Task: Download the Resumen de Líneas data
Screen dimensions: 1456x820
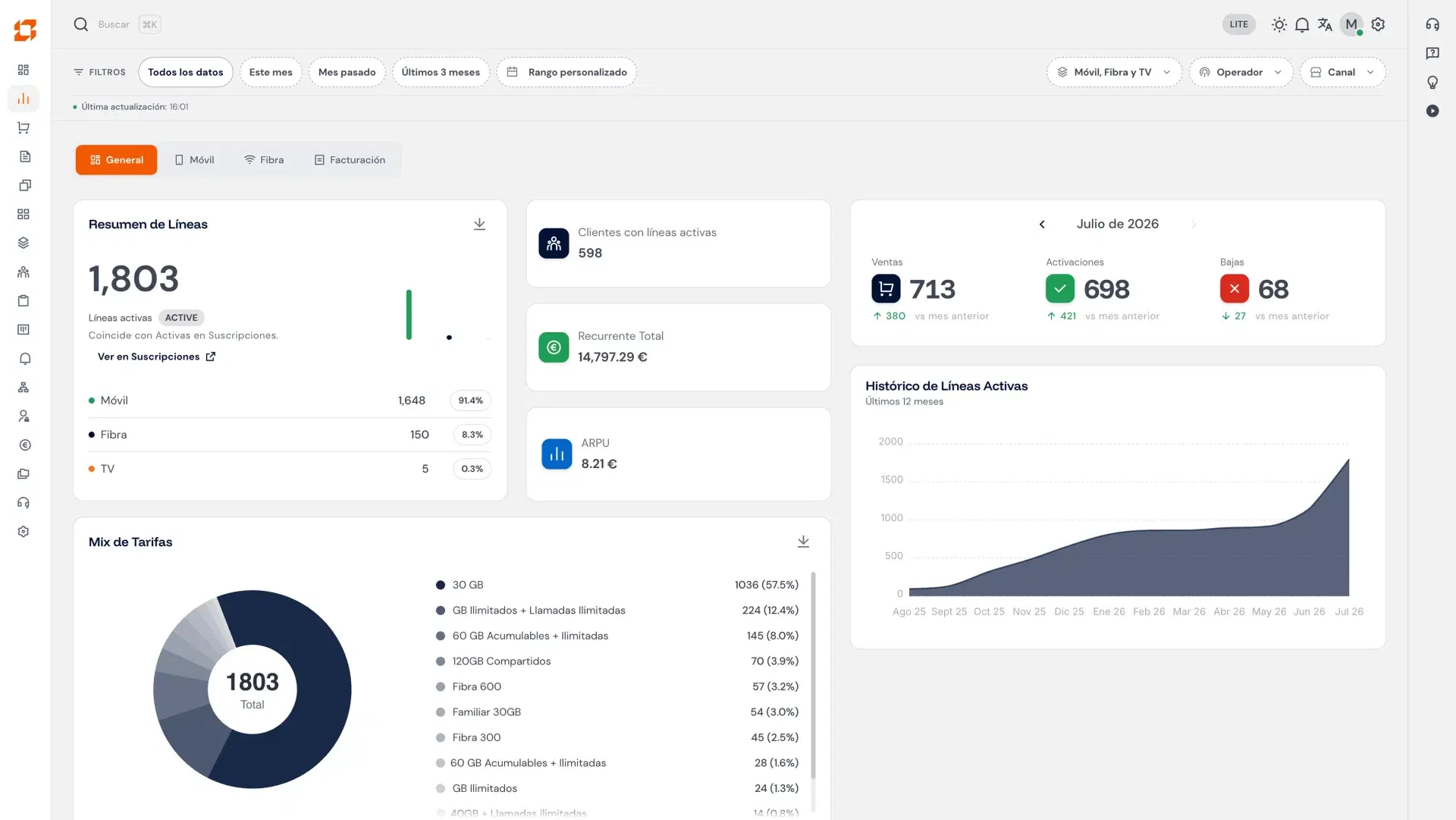Action: (479, 225)
